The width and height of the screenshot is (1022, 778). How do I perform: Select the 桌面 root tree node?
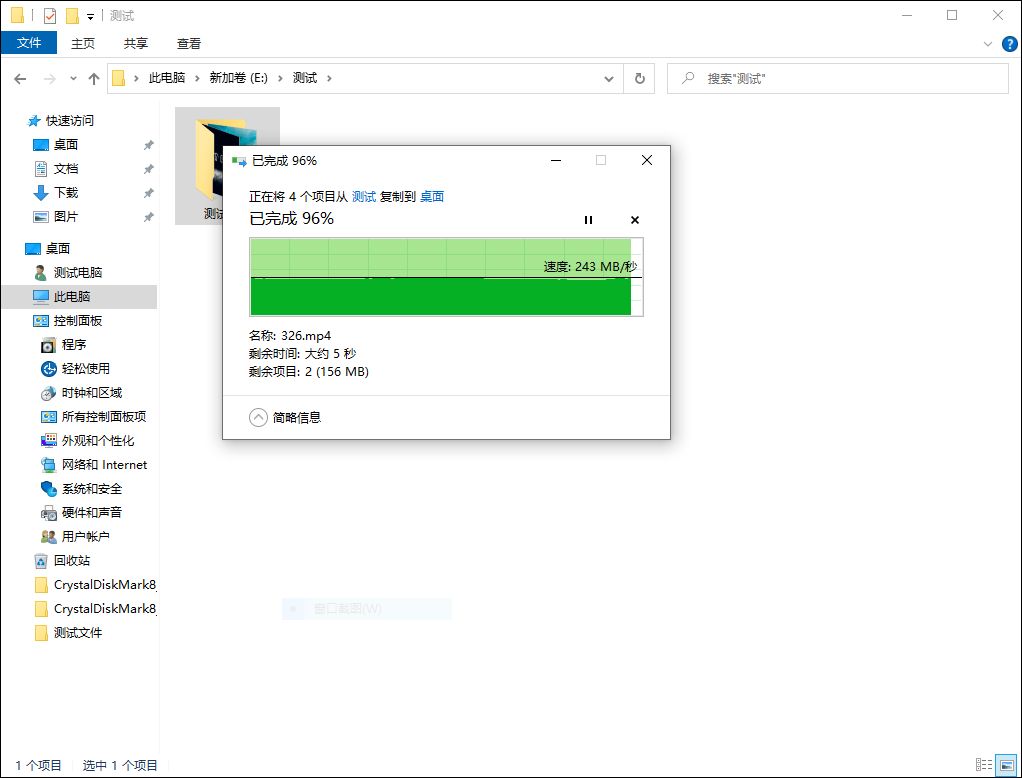[58, 248]
